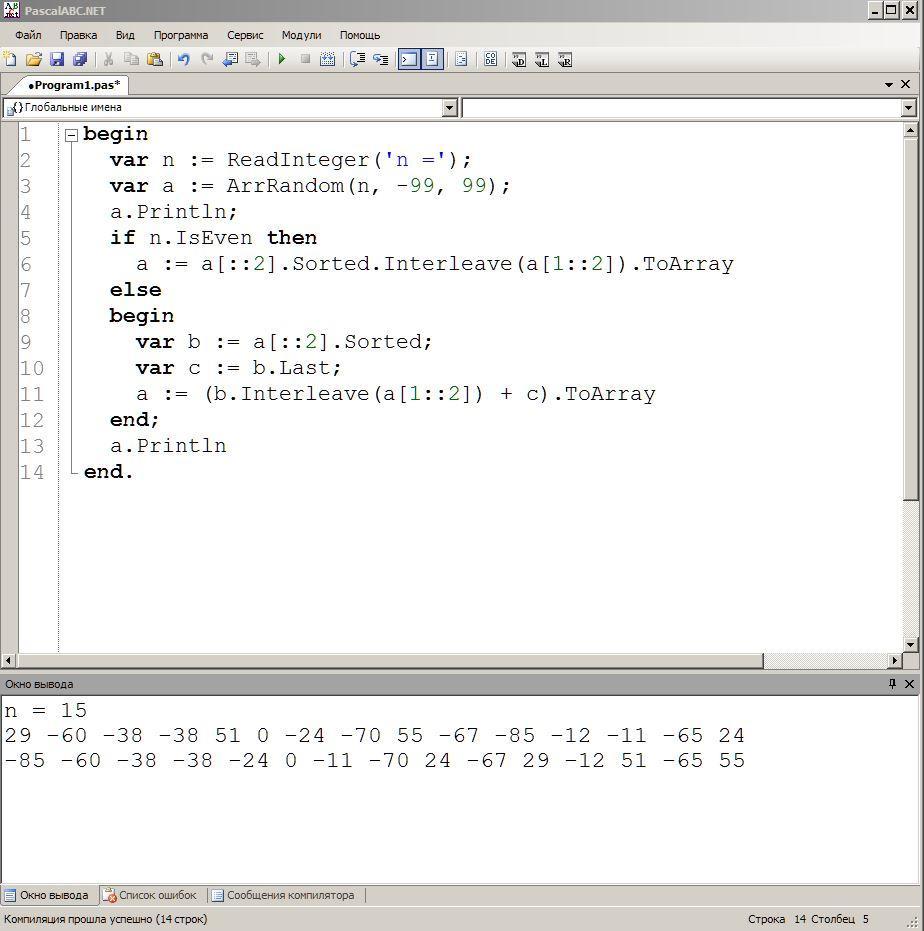Click the step over debug icon

pos(357,59)
